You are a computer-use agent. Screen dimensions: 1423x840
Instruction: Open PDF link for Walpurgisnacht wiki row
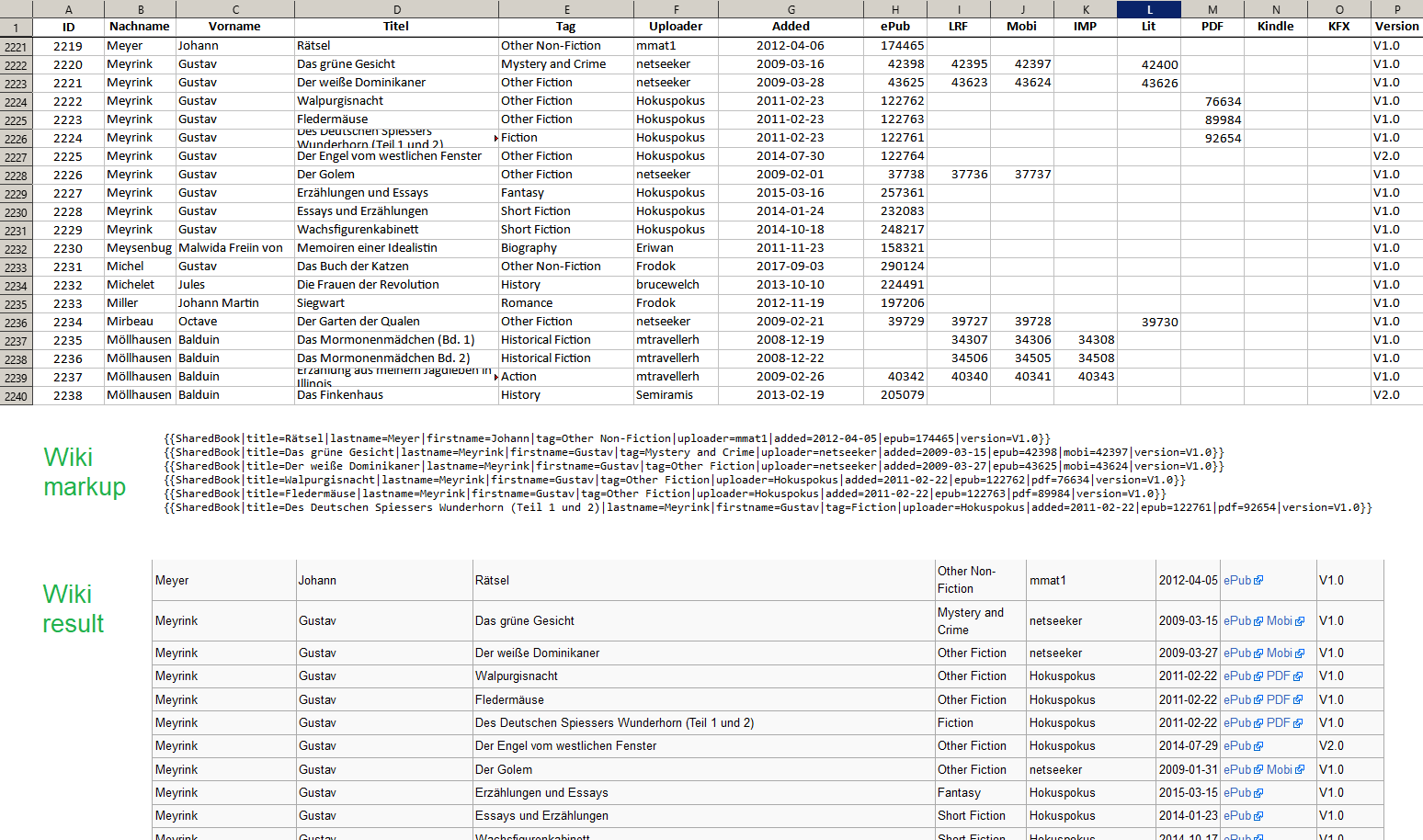coord(1284,676)
